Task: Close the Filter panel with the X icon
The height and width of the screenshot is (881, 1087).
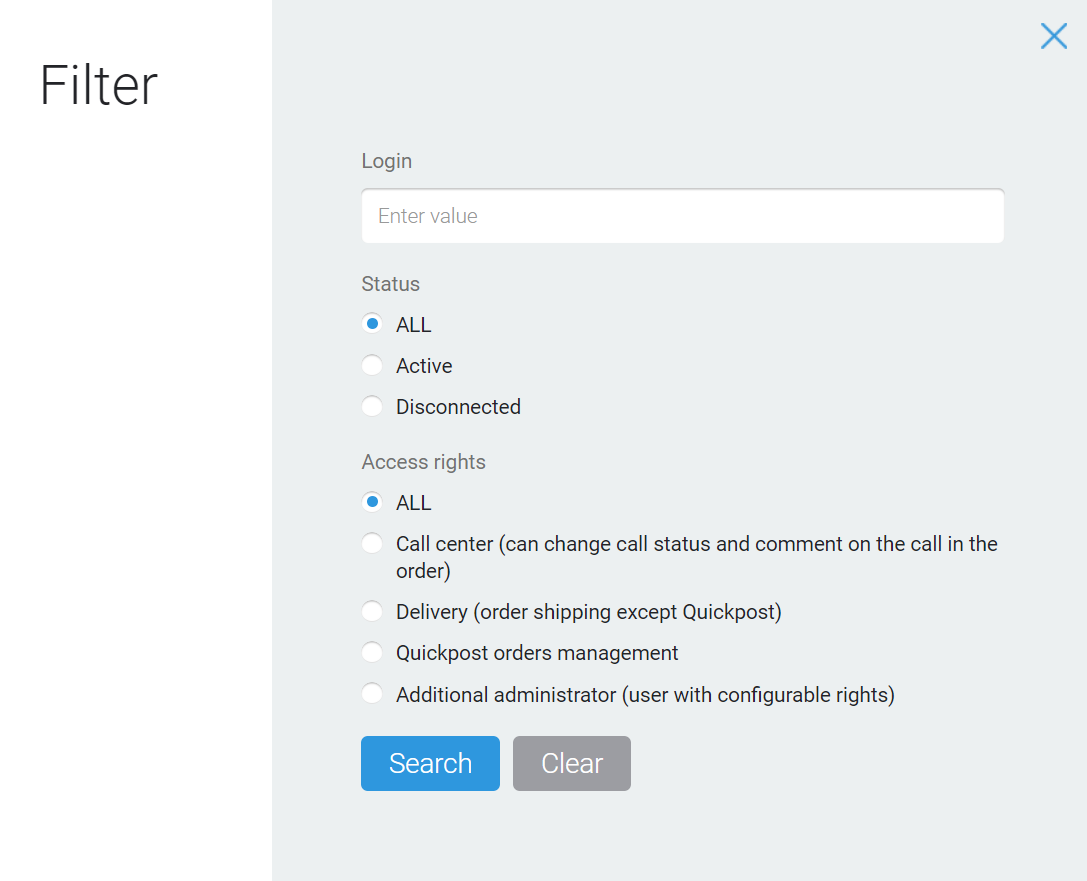Action: pos(1053,36)
